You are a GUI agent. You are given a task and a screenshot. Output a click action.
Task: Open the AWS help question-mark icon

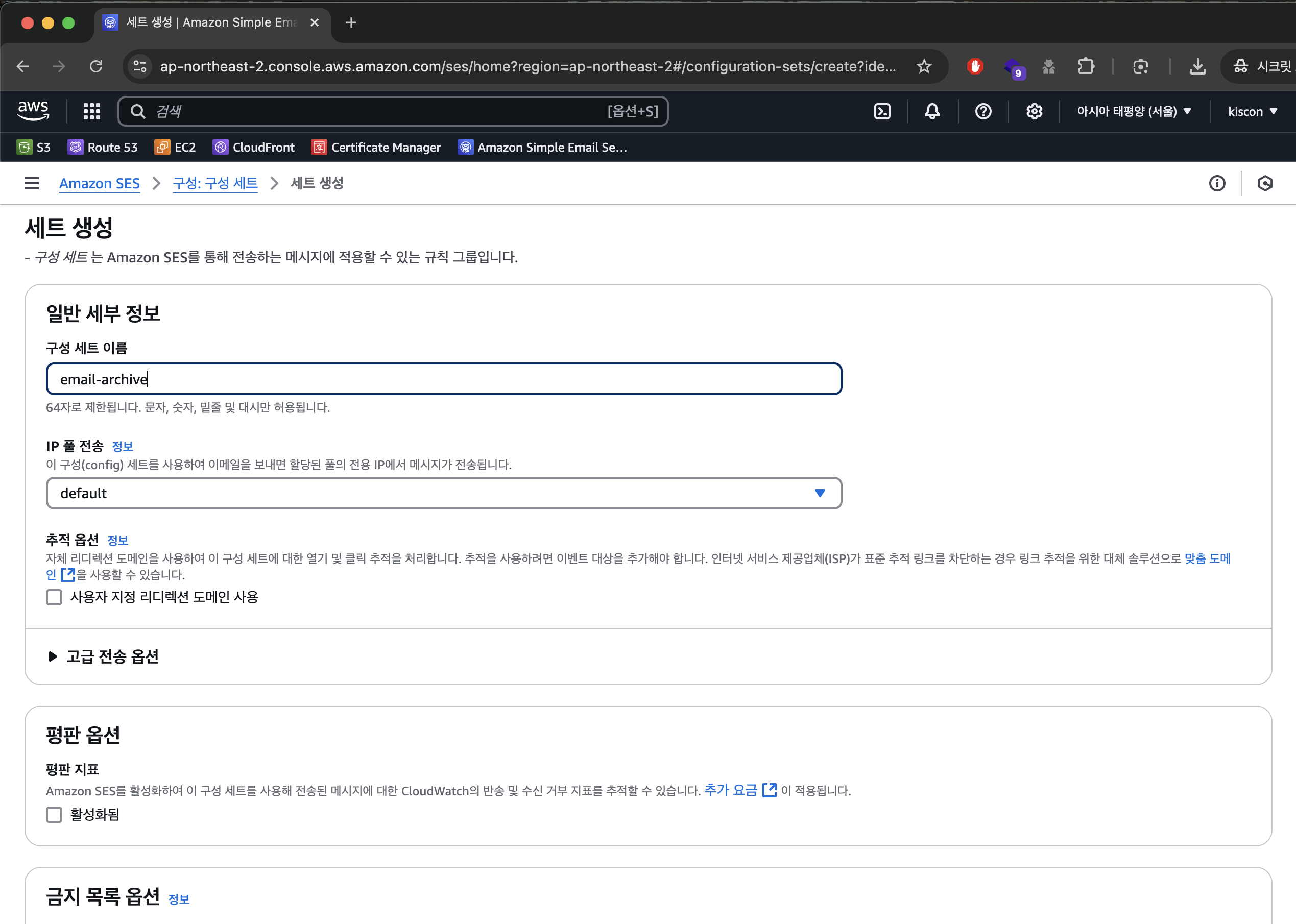point(983,111)
